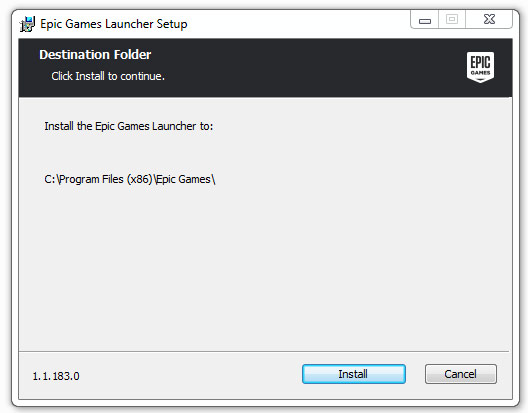Click the blank gray content area
The image size is (528, 413).
[x=266, y=266]
